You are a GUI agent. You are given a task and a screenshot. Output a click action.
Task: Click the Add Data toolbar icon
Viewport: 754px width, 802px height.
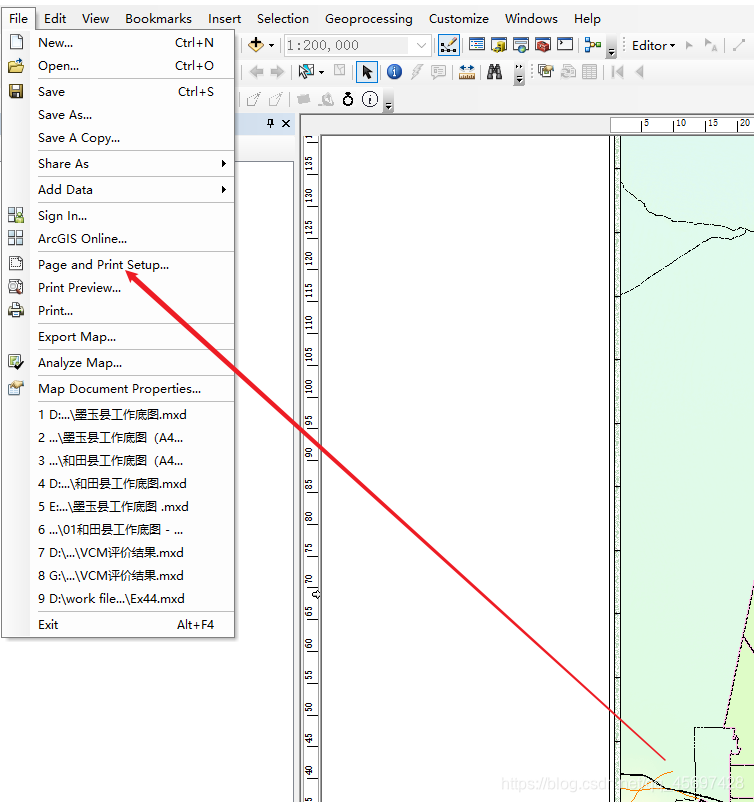(x=255, y=45)
